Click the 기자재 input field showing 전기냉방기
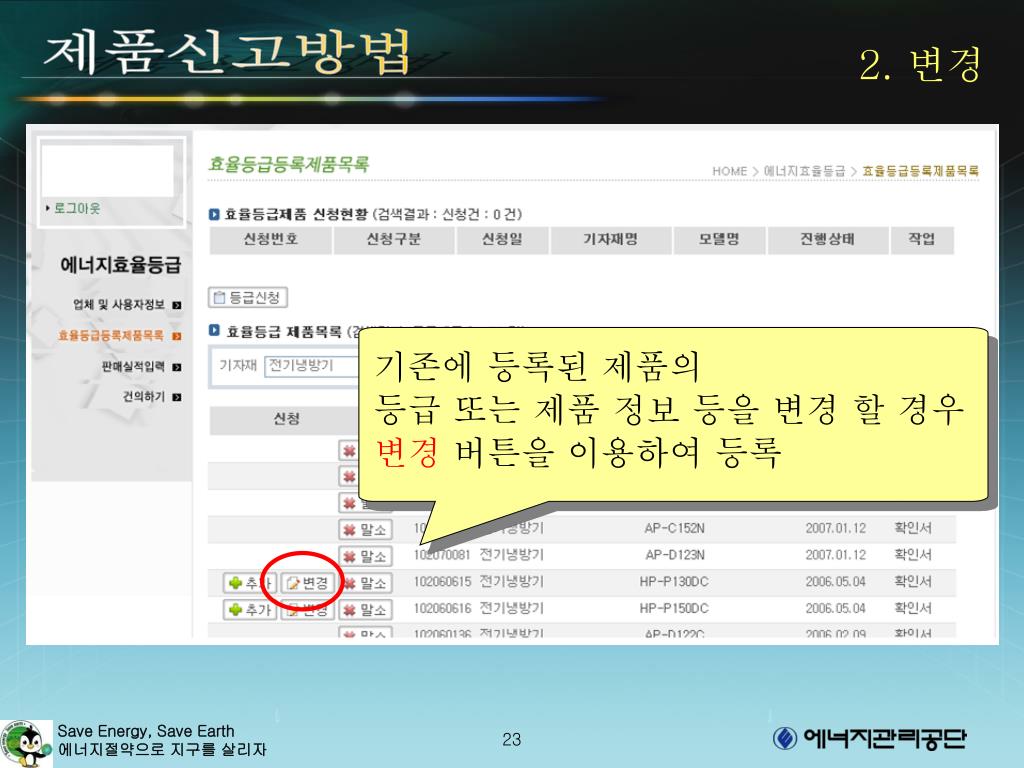 pos(312,366)
